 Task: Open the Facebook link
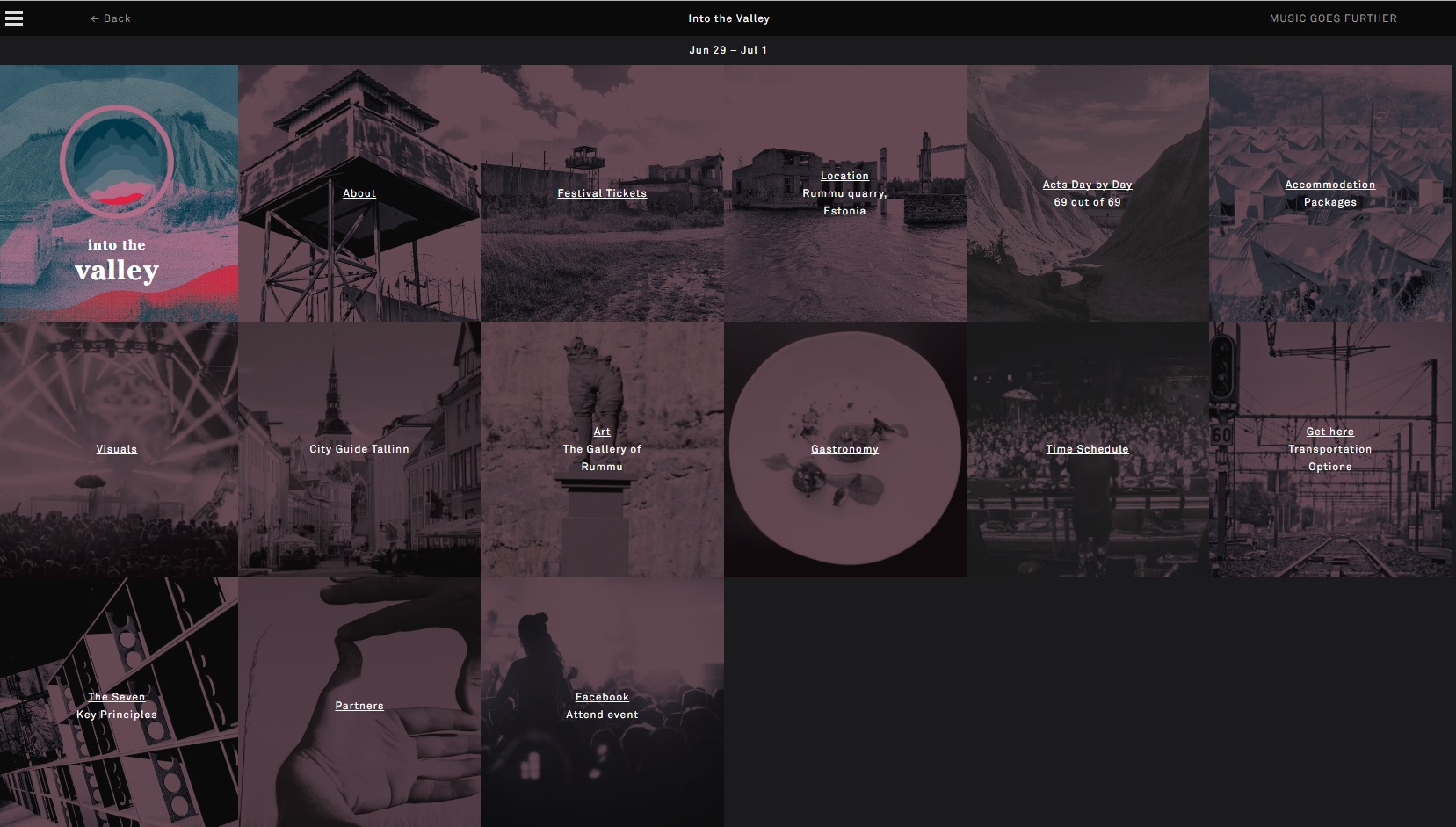click(602, 697)
